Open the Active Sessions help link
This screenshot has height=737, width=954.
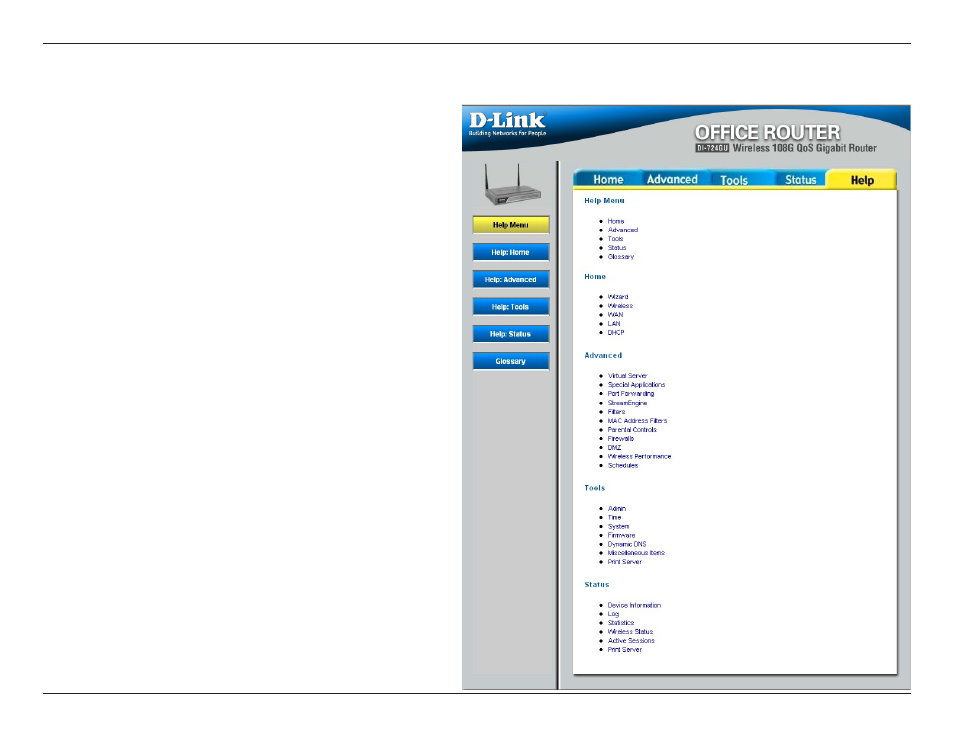click(x=631, y=641)
